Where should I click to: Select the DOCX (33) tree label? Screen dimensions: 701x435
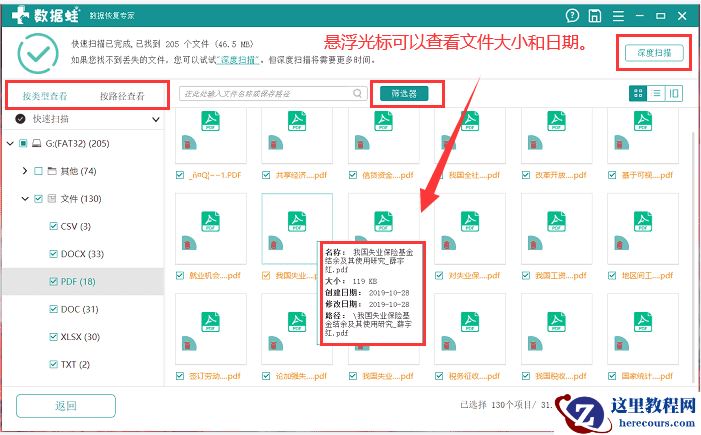coord(82,254)
